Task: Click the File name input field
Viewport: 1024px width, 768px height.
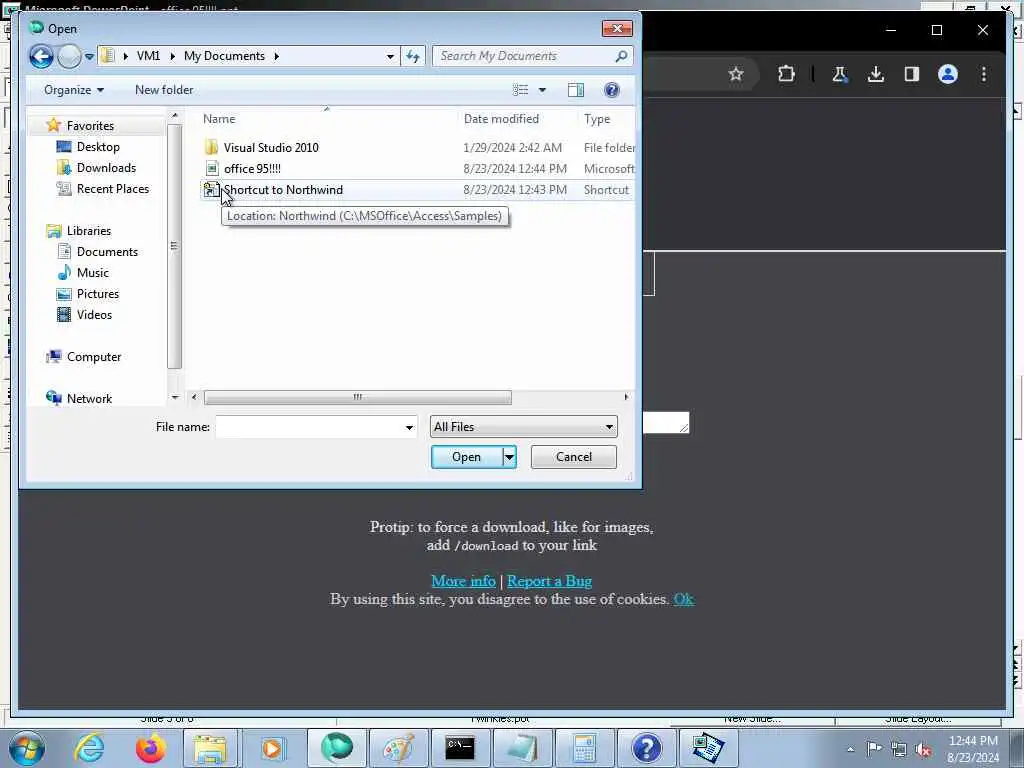Action: [310, 427]
